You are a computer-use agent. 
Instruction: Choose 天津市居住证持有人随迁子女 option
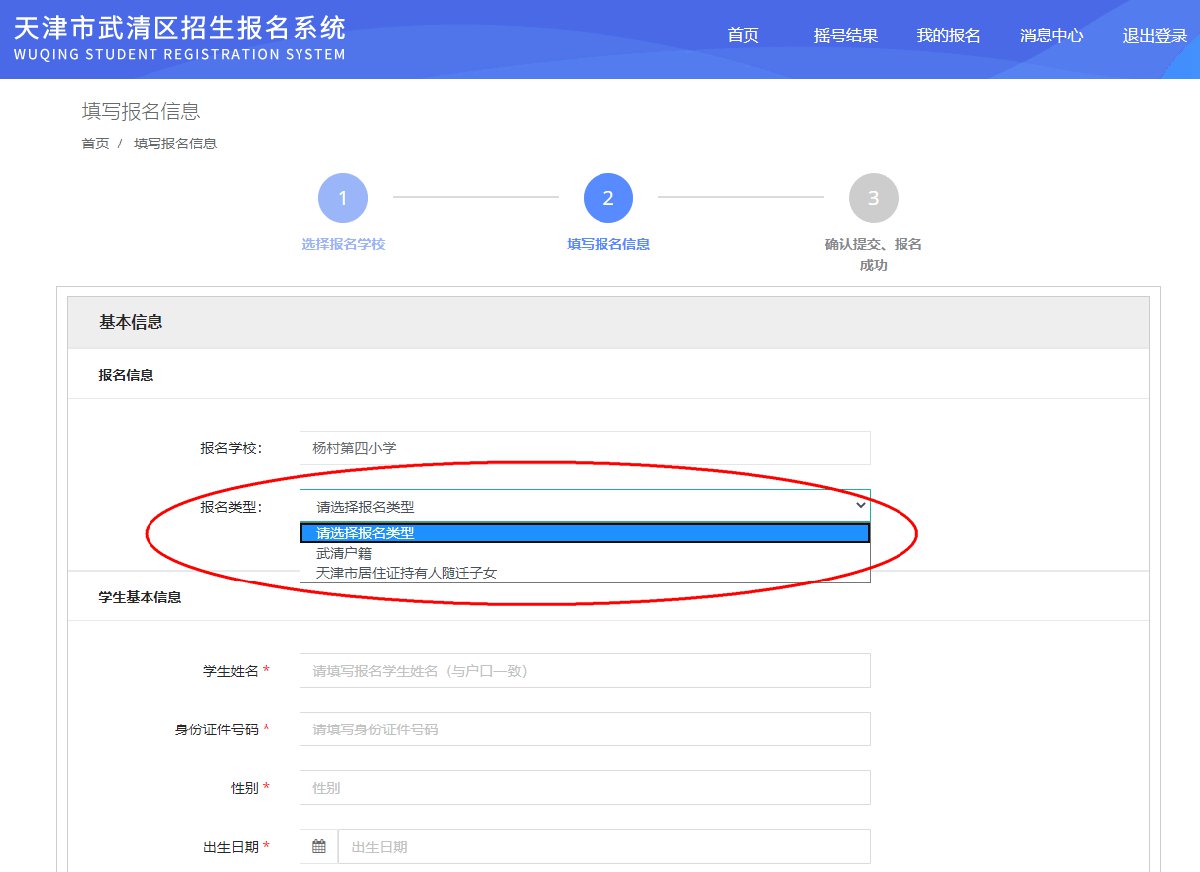[x=406, y=573]
